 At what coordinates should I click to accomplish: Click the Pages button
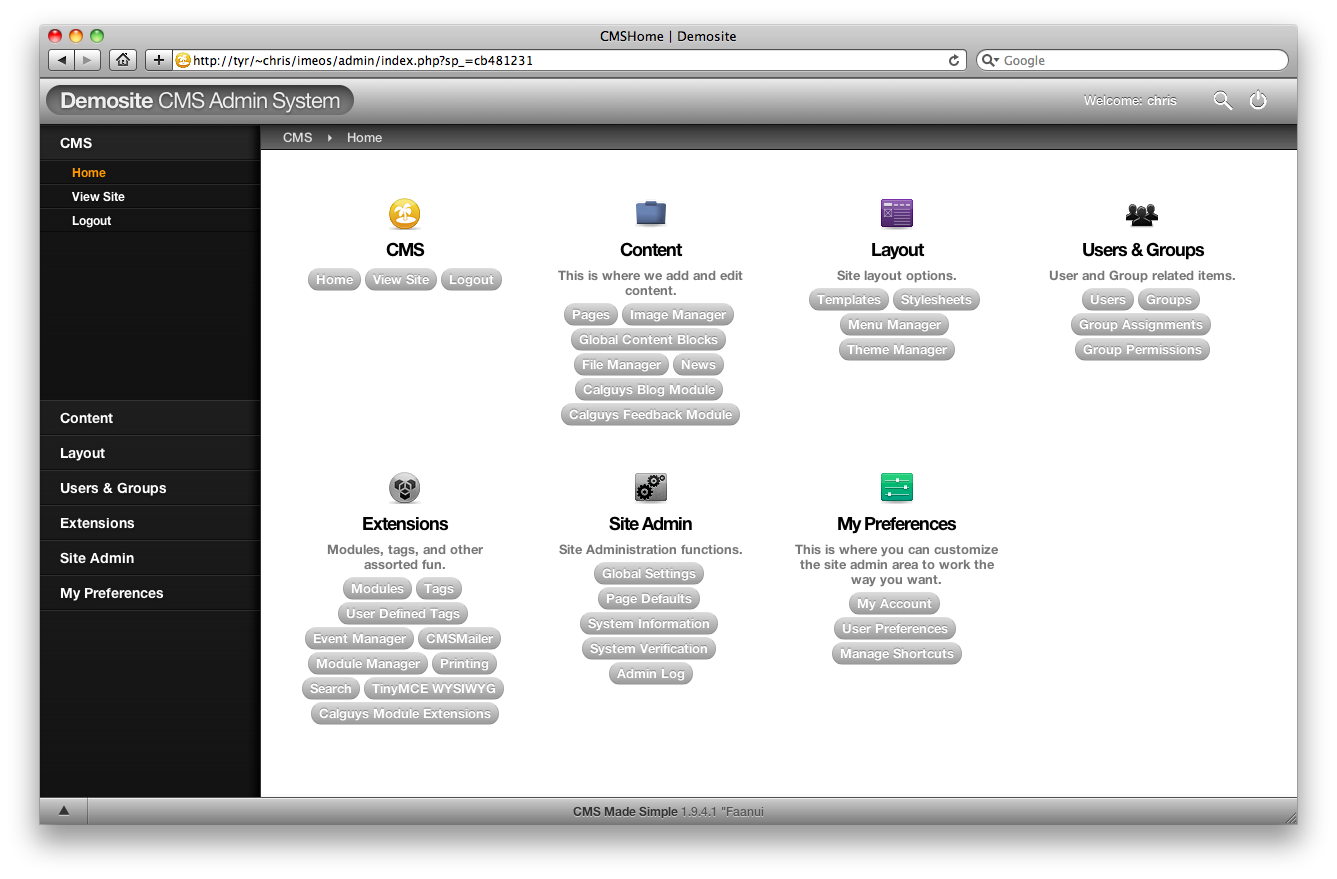591,315
